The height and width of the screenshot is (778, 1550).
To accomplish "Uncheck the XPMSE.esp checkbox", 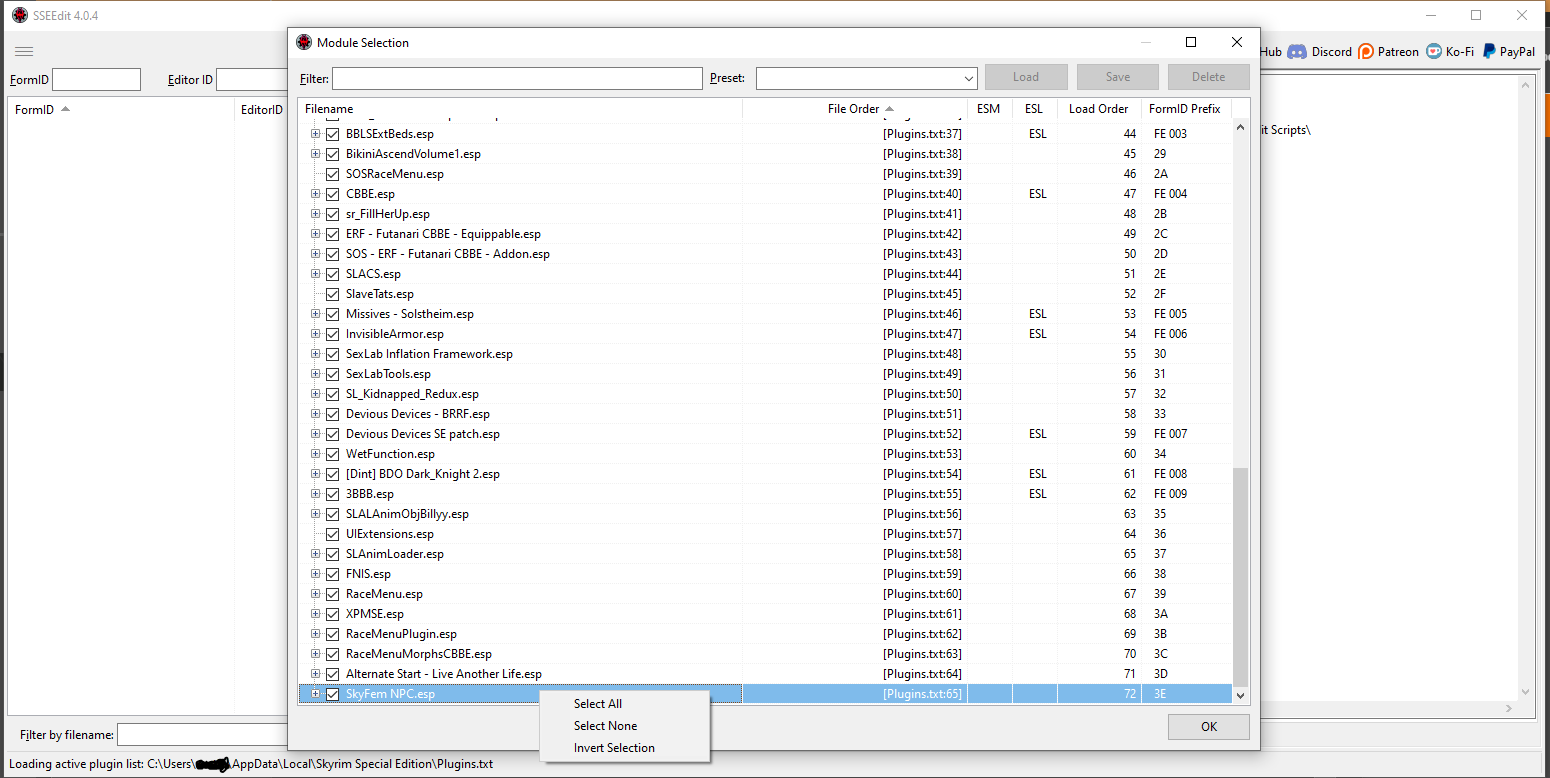I will (333, 614).
